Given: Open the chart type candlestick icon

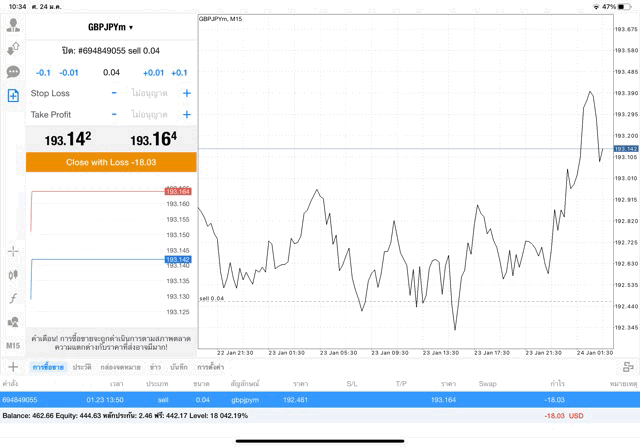Looking at the screenshot, I should (x=13, y=274).
